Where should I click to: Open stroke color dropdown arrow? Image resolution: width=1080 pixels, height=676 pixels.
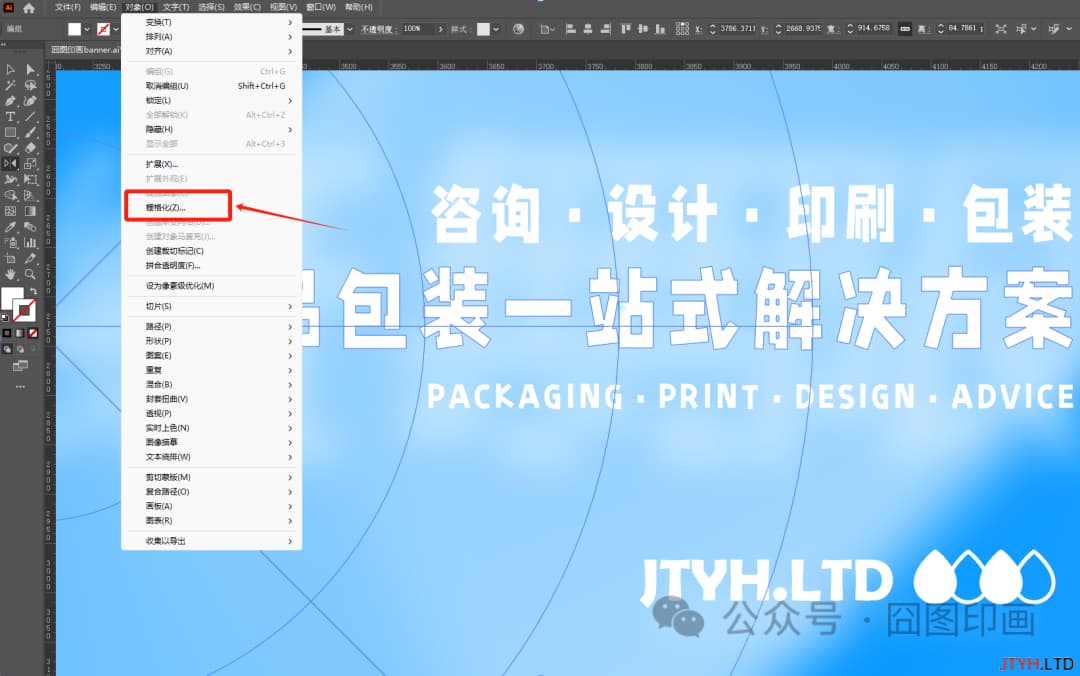point(116,29)
